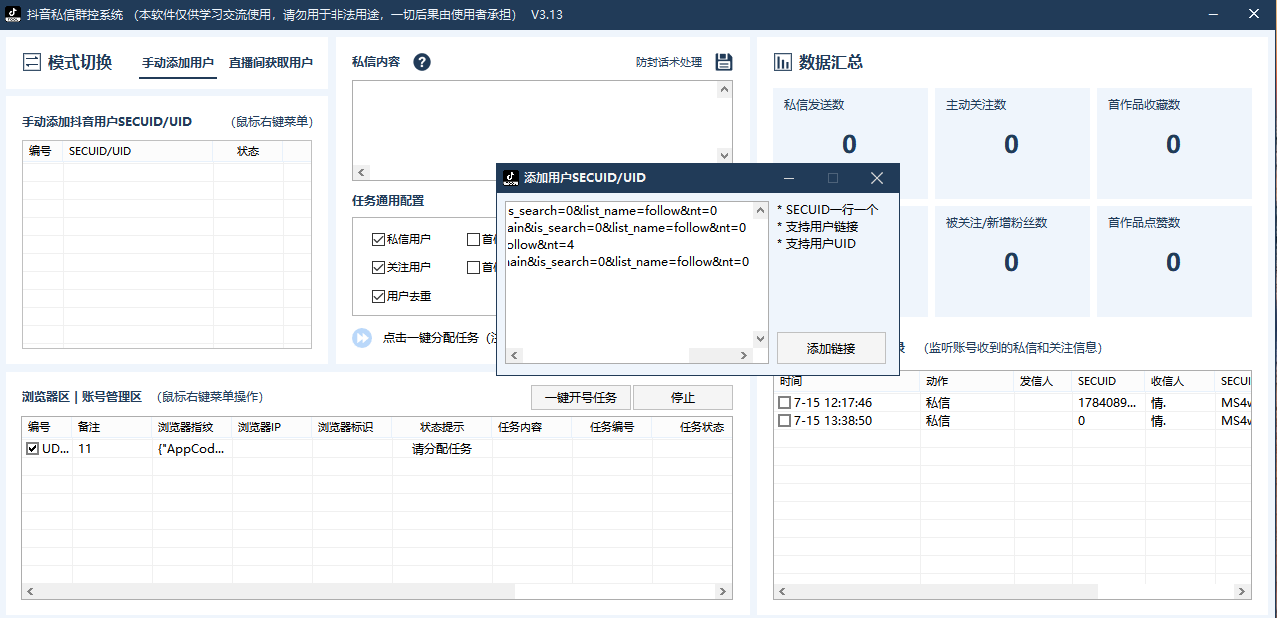Check the 7-15 12:17:46 record checkbox
This screenshot has height=618, width=1277.
click(785, 403)
